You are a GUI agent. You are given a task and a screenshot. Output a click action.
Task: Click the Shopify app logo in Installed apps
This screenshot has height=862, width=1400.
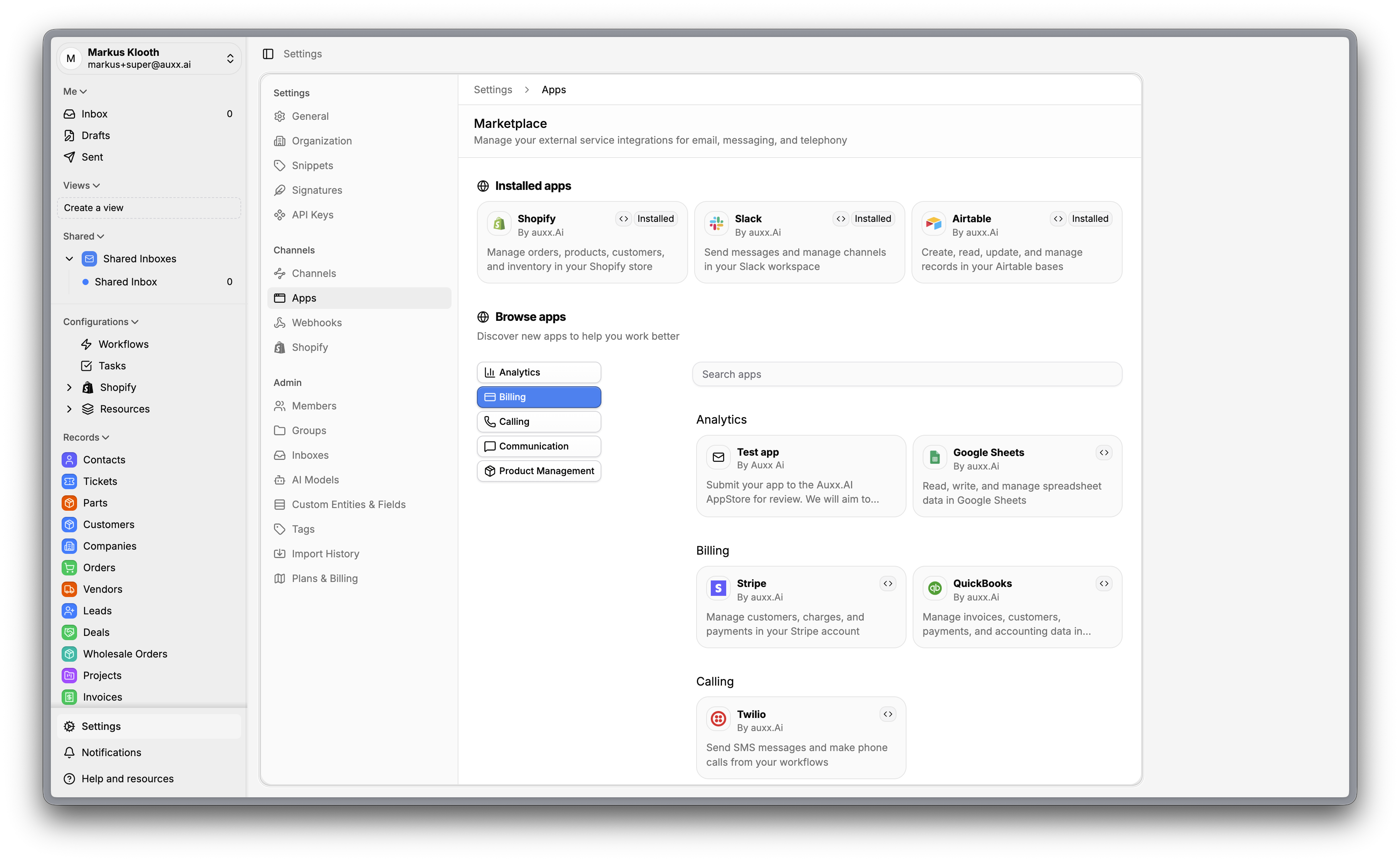point(499,224)
